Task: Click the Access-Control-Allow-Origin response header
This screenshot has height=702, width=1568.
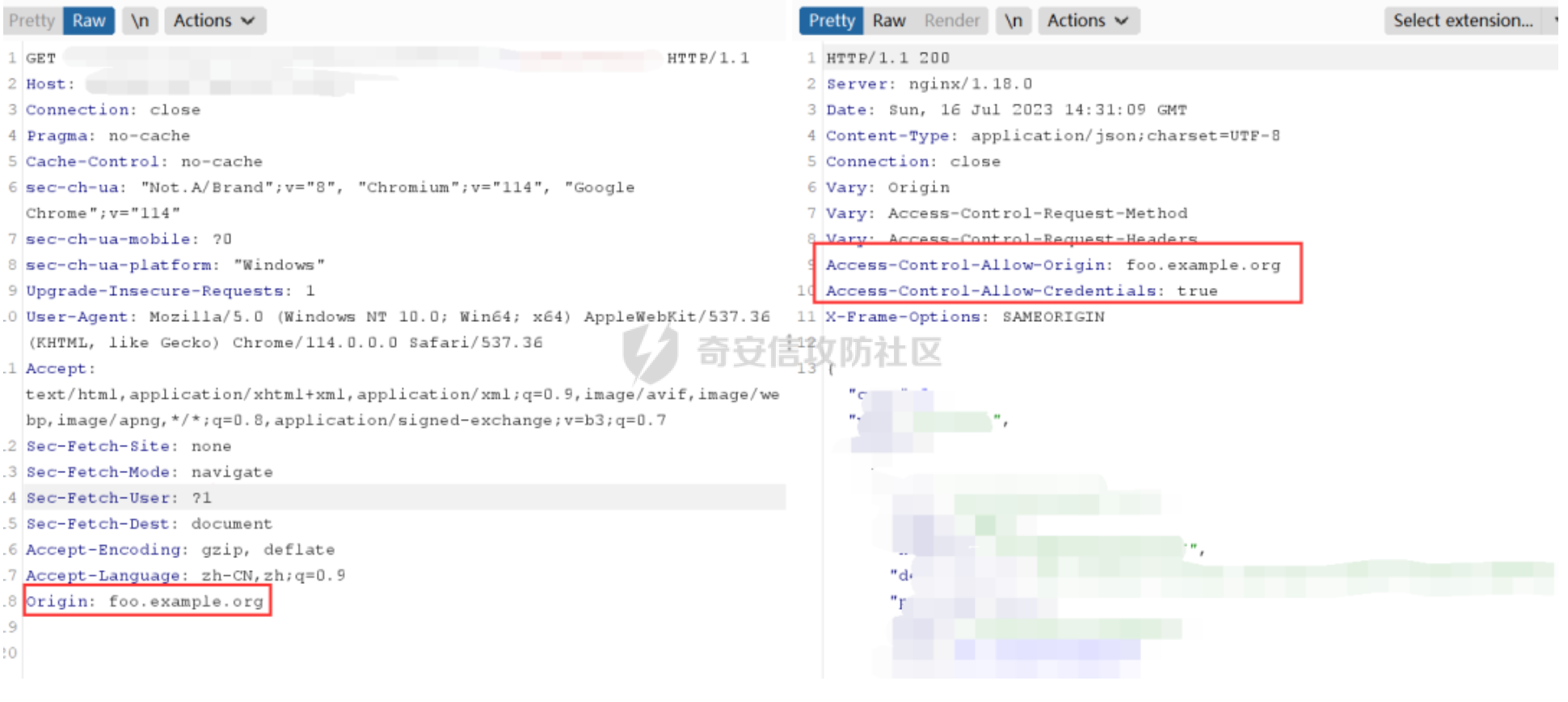Action: (x=1052, y=265)
